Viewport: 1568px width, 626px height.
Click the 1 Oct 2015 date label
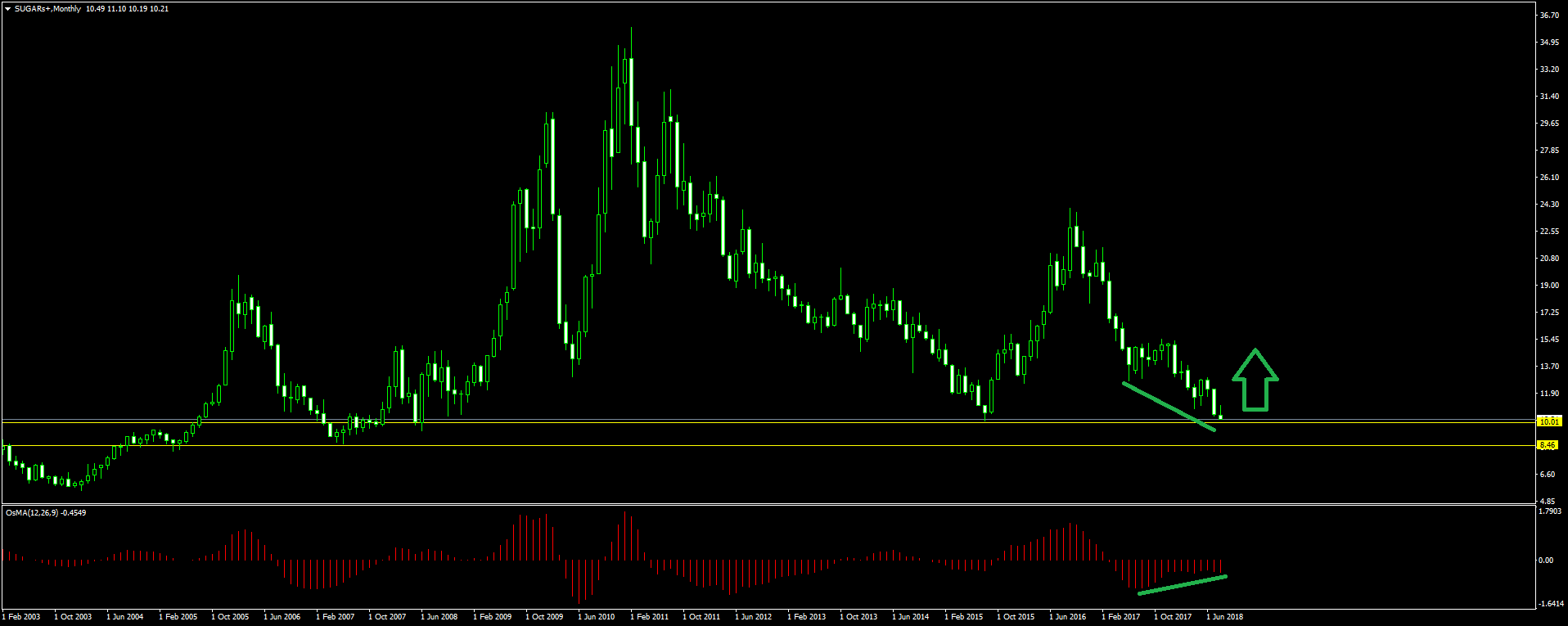tap(1016, 617)
